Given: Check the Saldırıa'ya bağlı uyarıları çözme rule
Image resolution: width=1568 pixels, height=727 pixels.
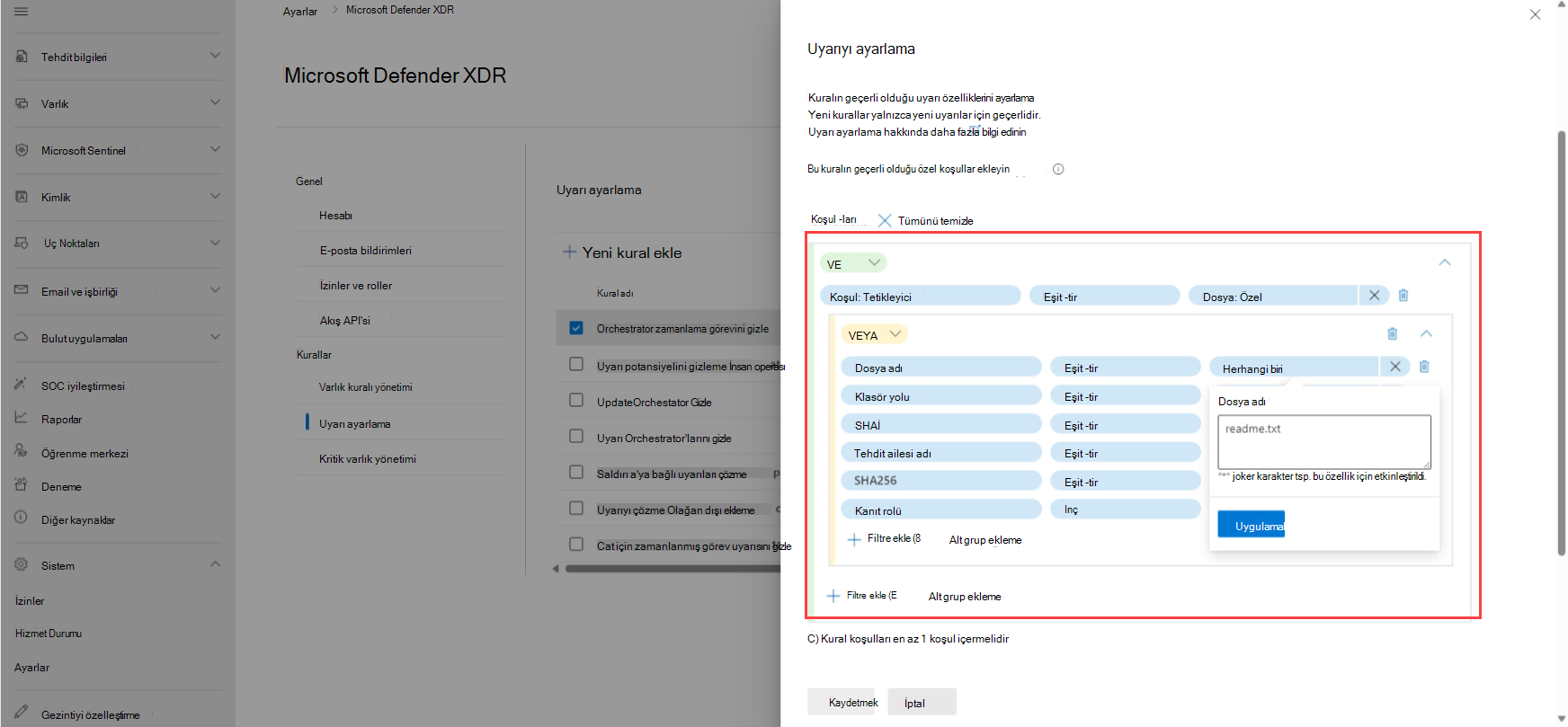Looking at the screenshot, I should [576, 473].
